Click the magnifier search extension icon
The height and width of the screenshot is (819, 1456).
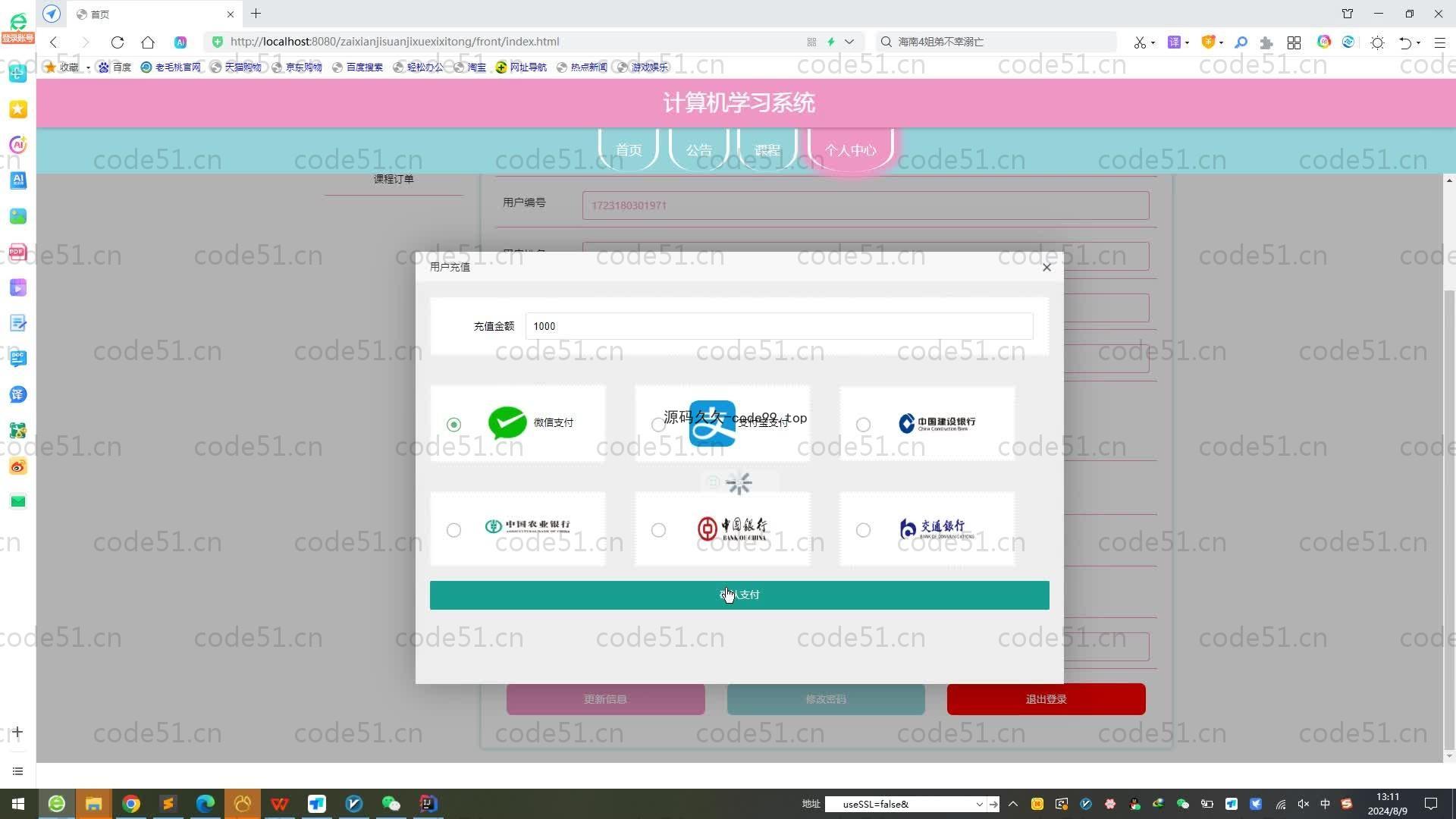coord(1241,42)
